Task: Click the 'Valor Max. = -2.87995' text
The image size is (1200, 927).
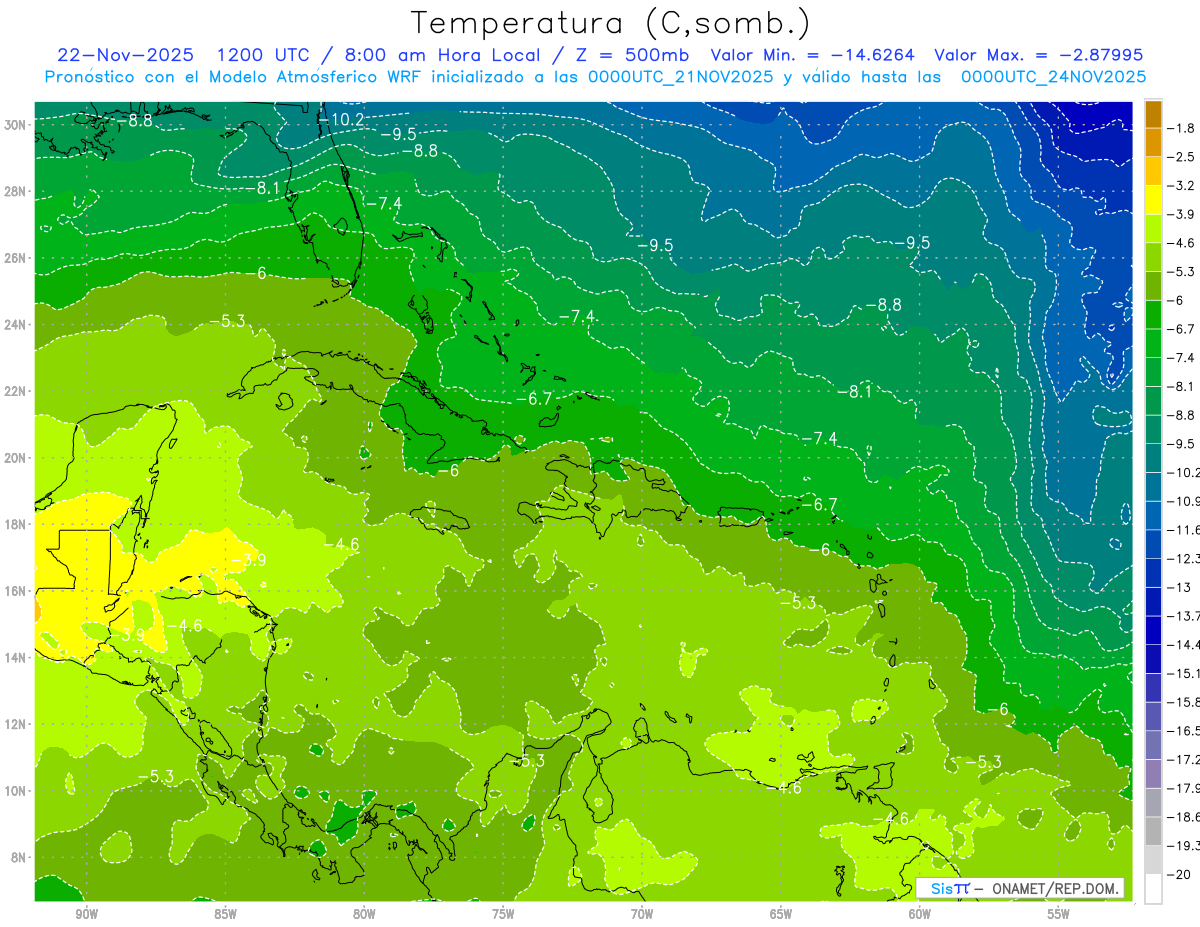Action: point(1038,55)
